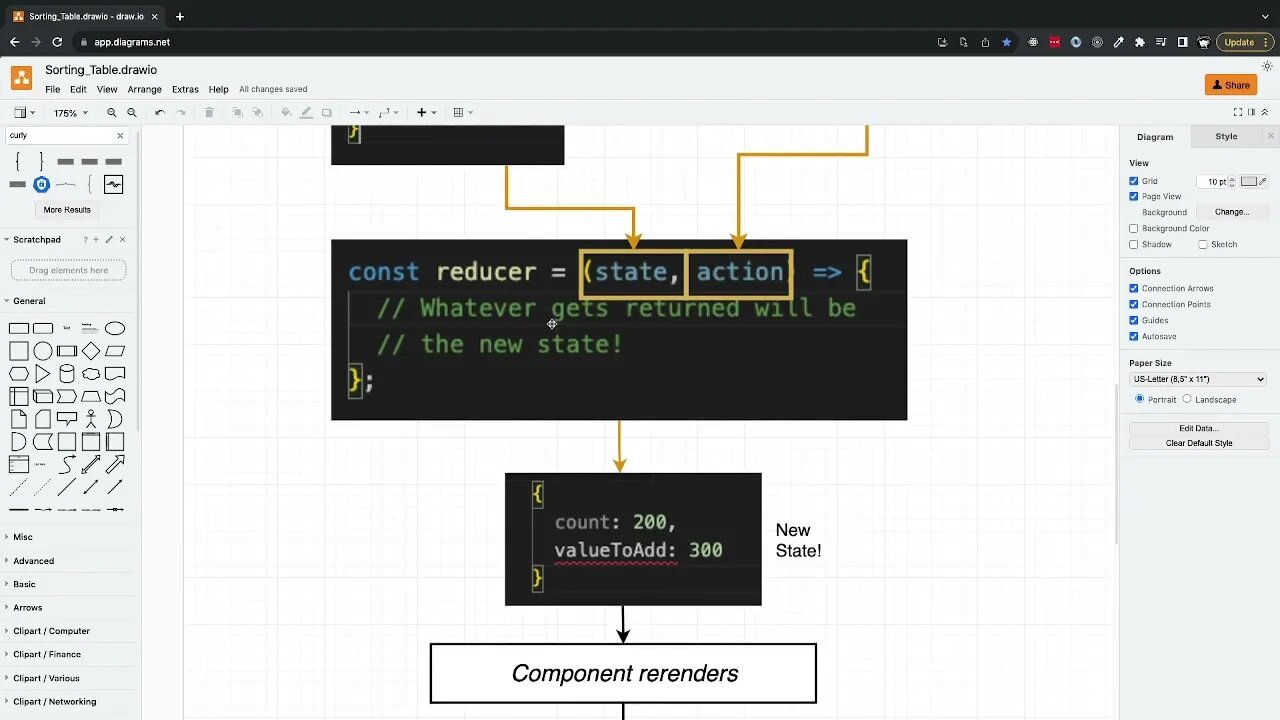Collapse the General shapes section
The image size is (1280, 720).
click(x=29, y=301)
